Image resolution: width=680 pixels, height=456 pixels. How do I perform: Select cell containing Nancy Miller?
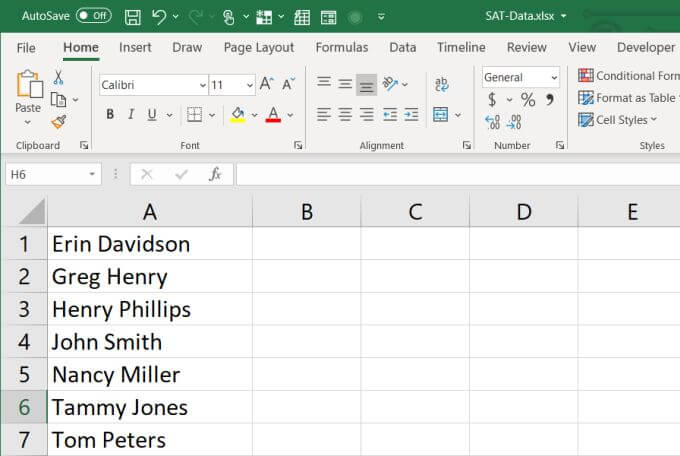tap(150, 374)
